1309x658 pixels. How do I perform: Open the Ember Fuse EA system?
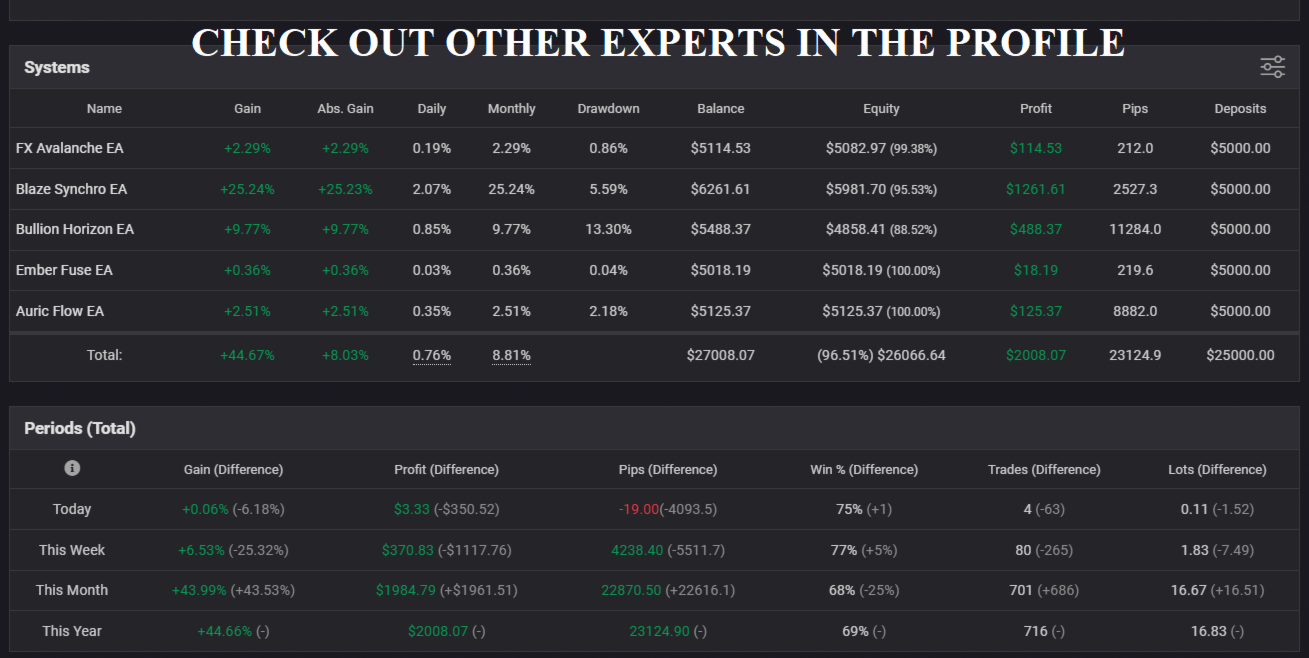point(64,270)
